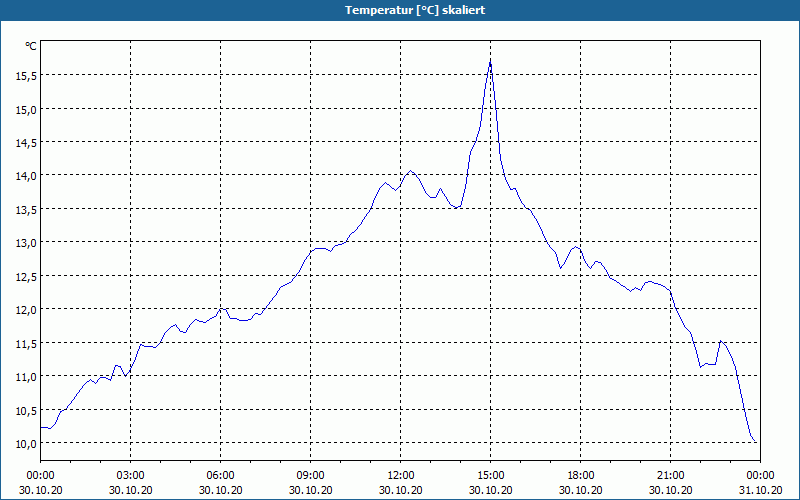Screen dimensions: 800x500
Task: Click the 12:00 time axis label
Action: click(x=401, y=476)
